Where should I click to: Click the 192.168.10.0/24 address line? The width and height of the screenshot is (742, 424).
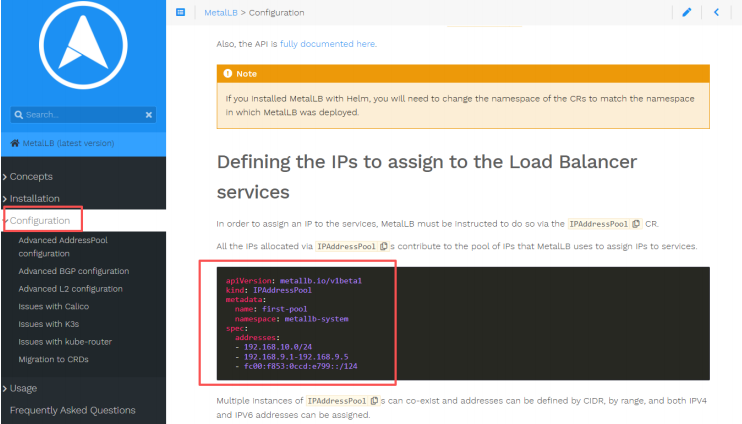pos(278,347)
